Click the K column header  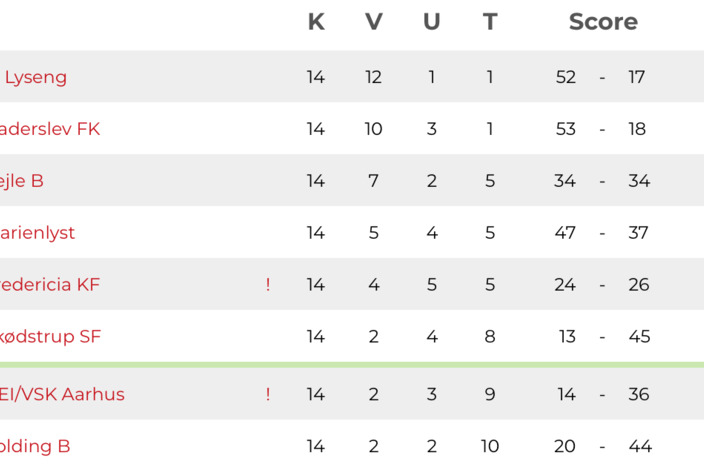[316, 22]
